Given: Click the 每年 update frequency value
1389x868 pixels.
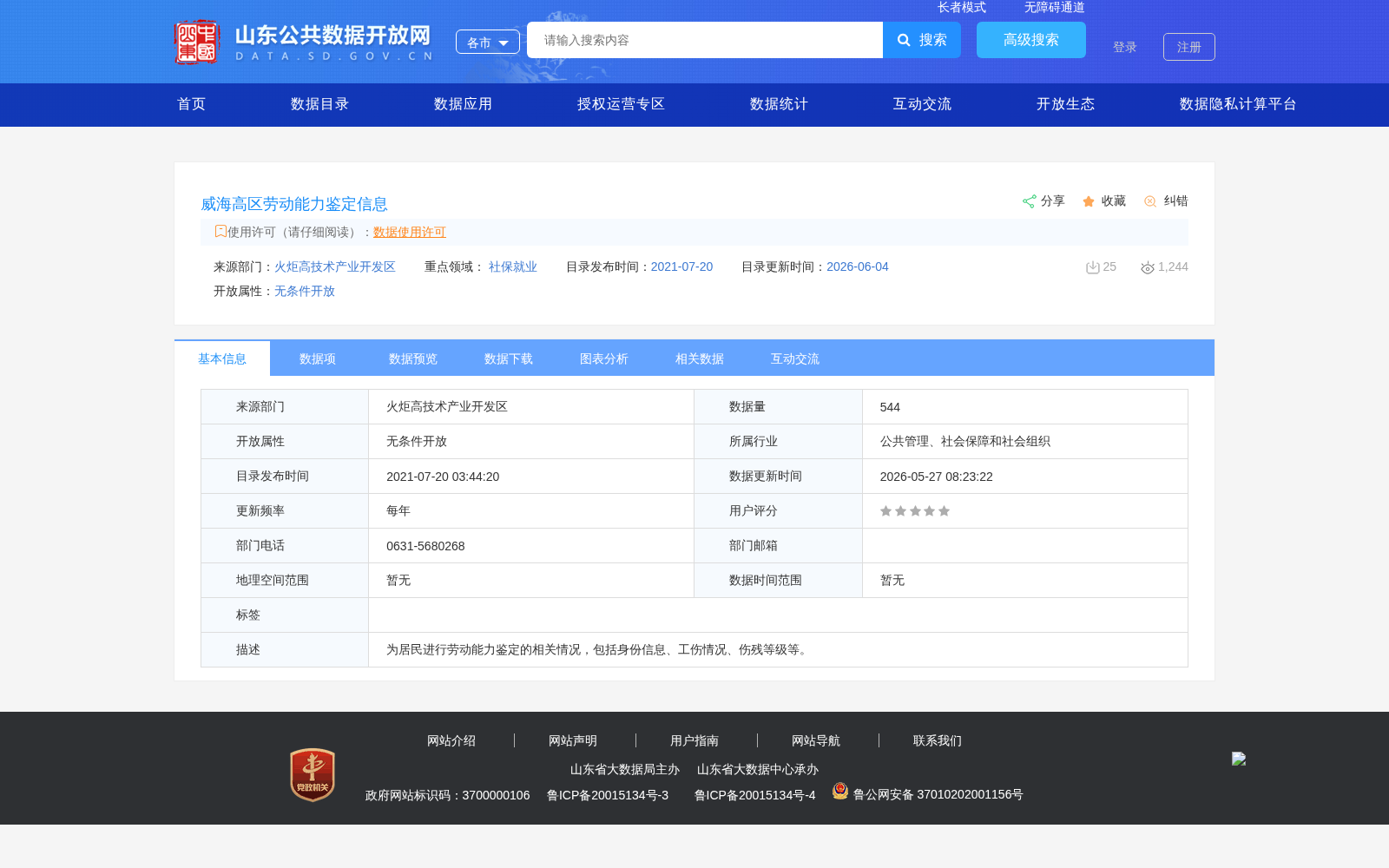Looking at the screenshot, I should [x=398, y=510].
